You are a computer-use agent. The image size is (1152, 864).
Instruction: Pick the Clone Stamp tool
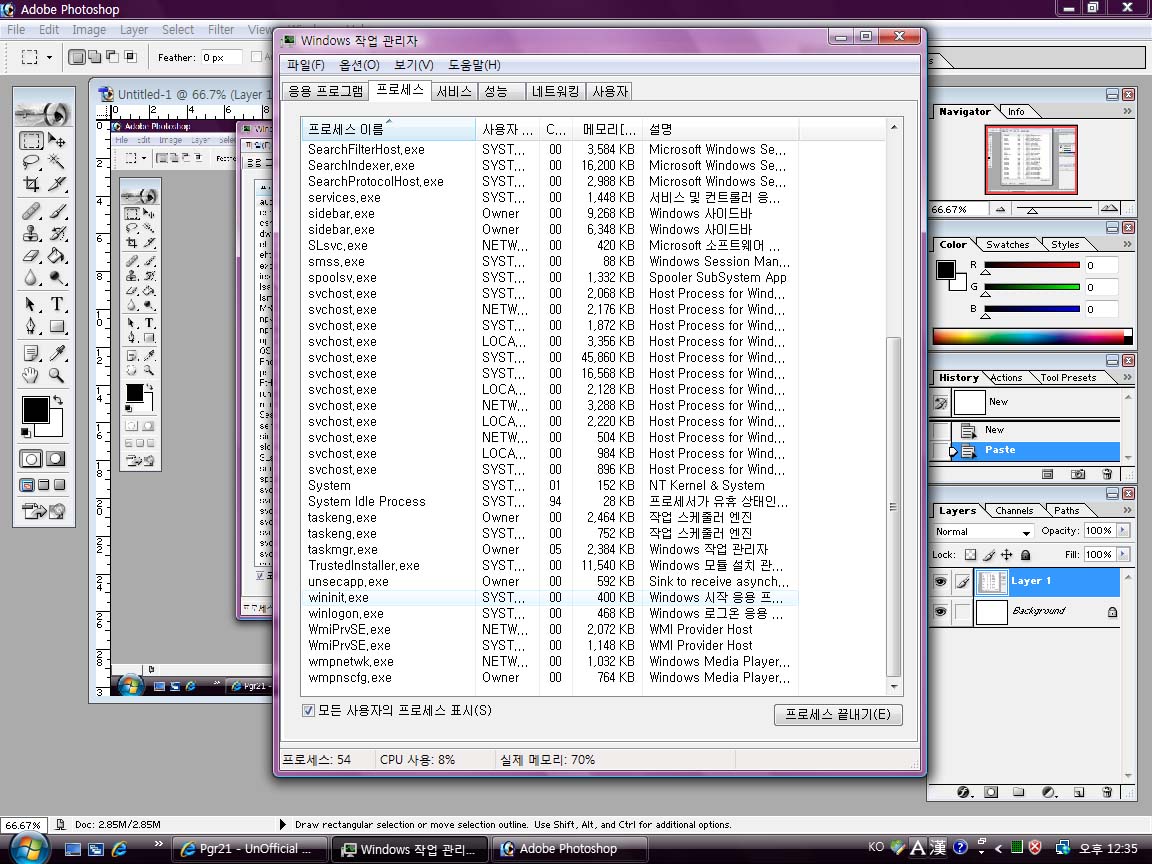click(x=31, y=234)
